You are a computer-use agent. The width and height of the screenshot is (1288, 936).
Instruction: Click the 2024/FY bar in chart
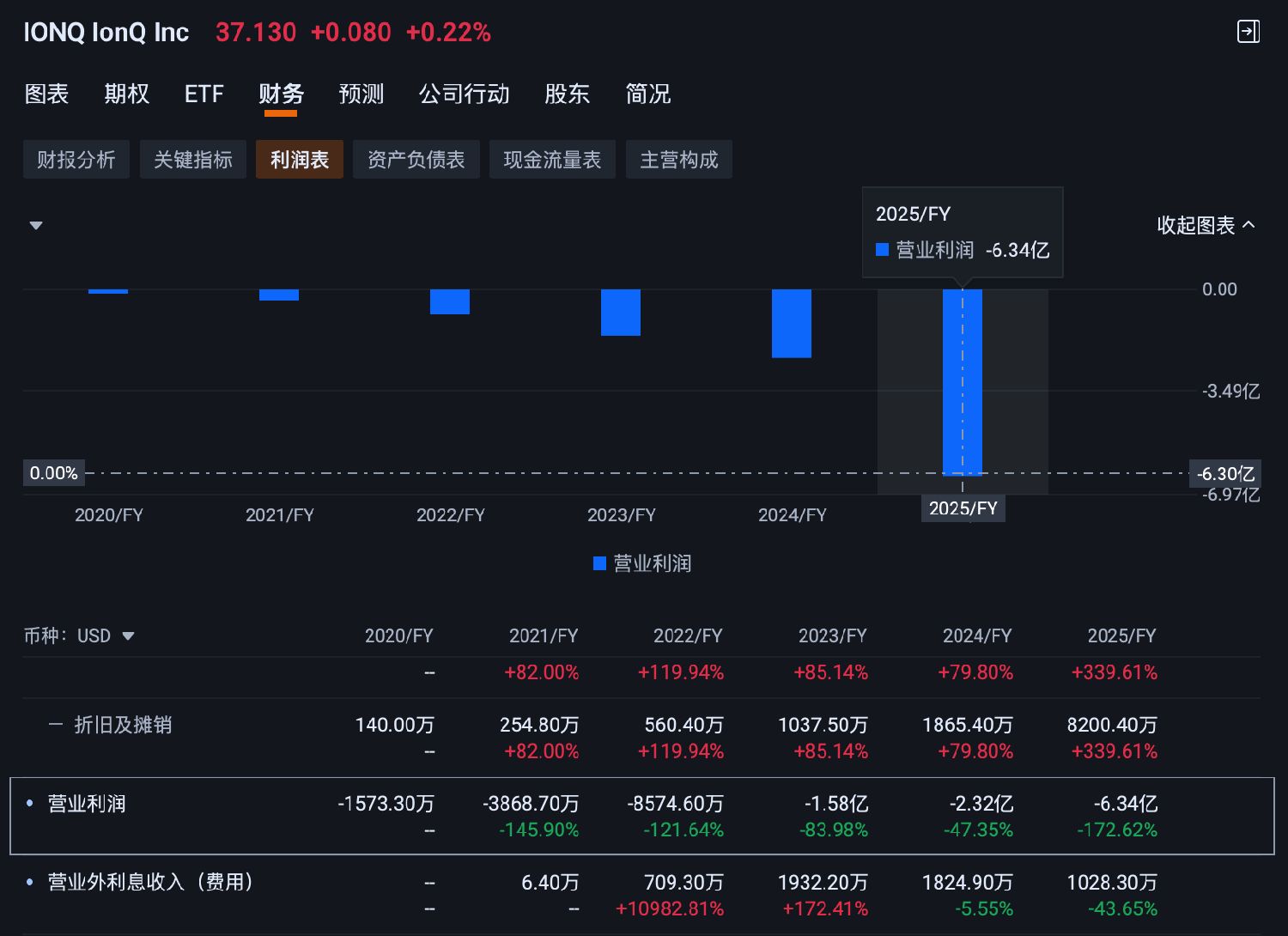(791, 323)
